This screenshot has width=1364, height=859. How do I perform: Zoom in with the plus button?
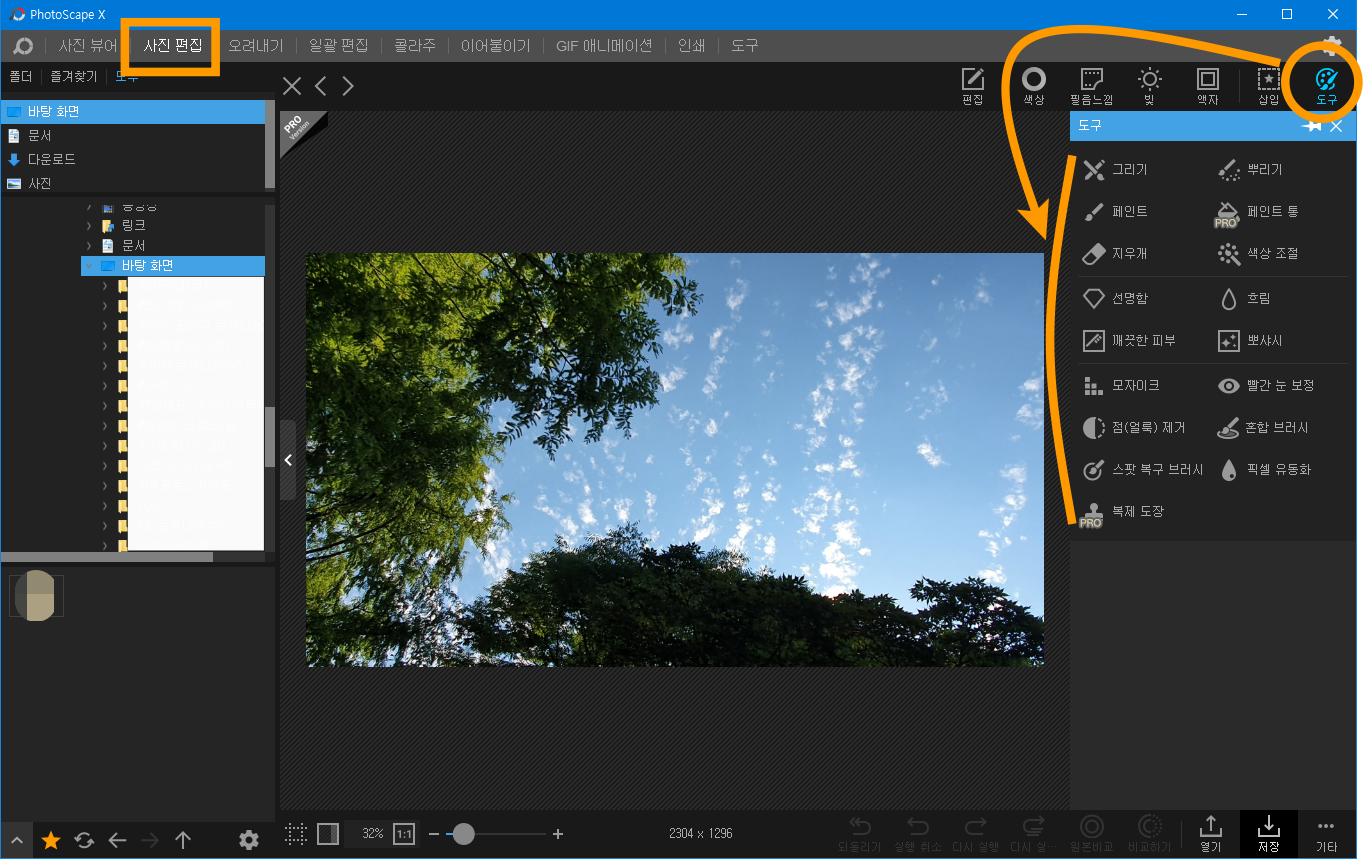[x=558, y=834]
